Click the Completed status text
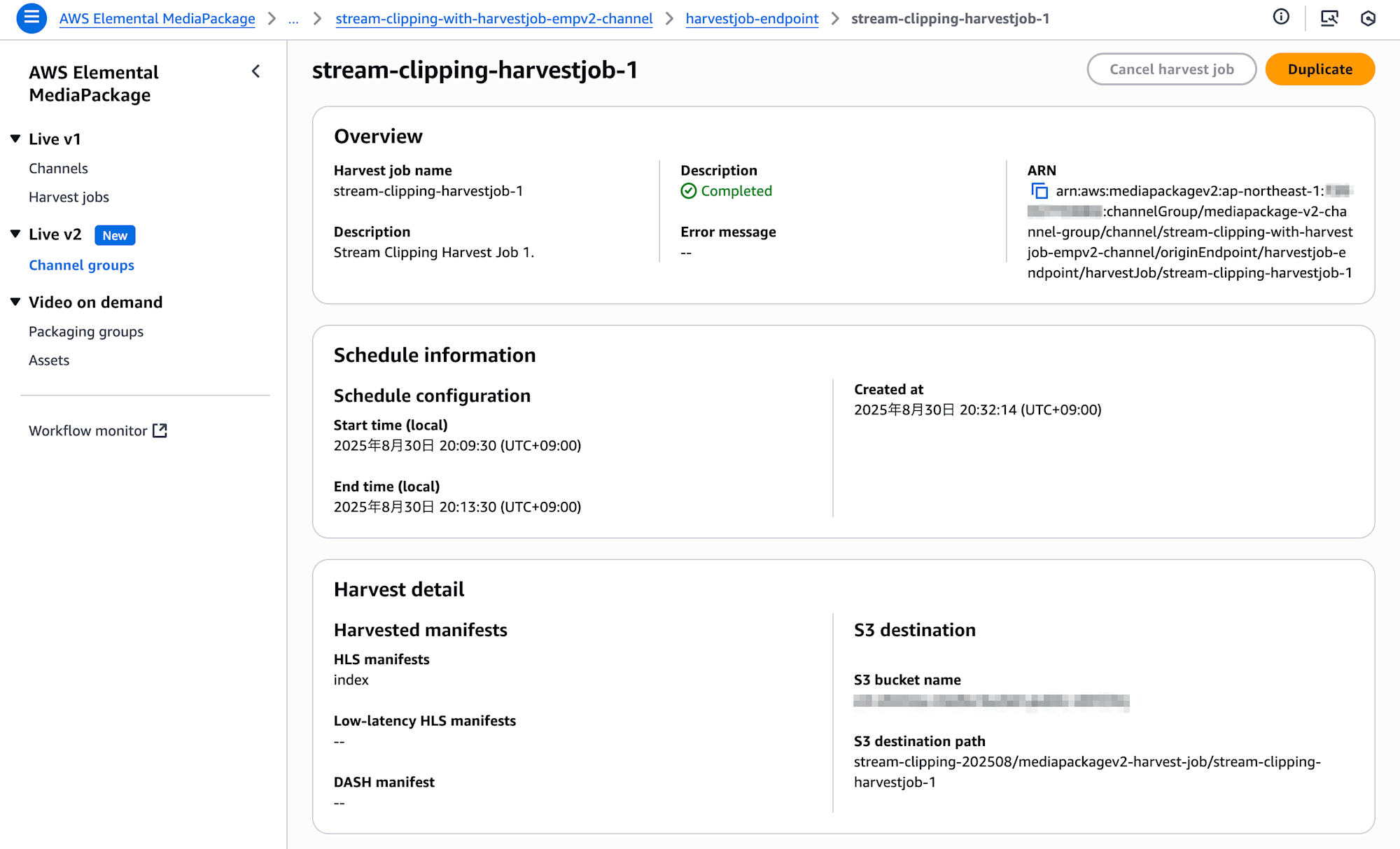 click(x=736, y=191)
